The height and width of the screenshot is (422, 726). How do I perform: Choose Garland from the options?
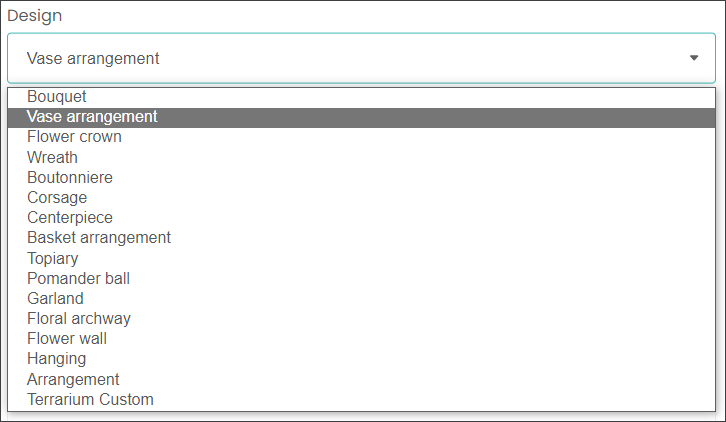click(362, 299)
